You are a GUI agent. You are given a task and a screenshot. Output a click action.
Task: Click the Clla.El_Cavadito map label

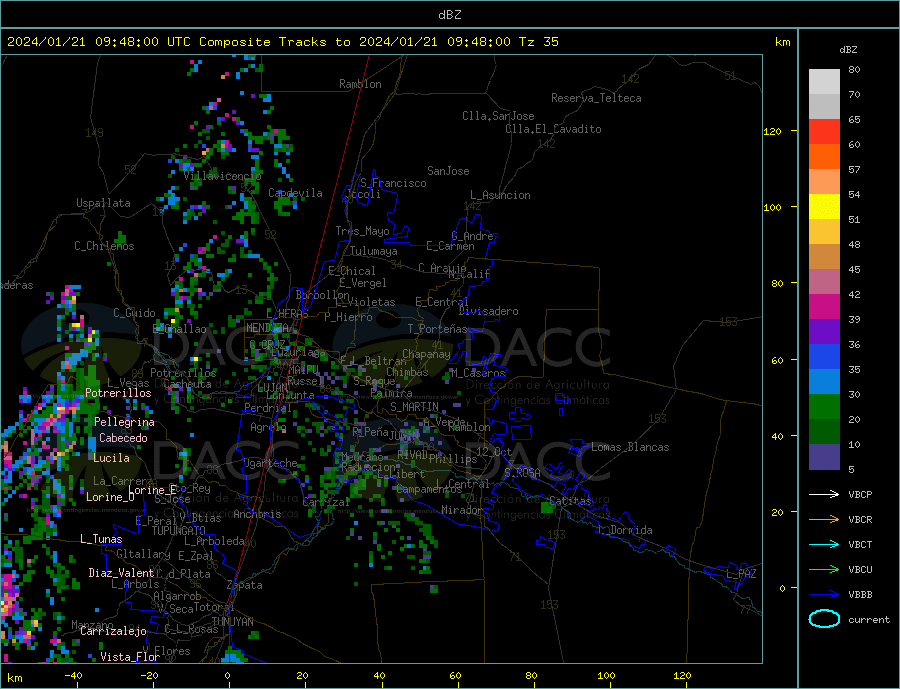(x=553, y=129)
